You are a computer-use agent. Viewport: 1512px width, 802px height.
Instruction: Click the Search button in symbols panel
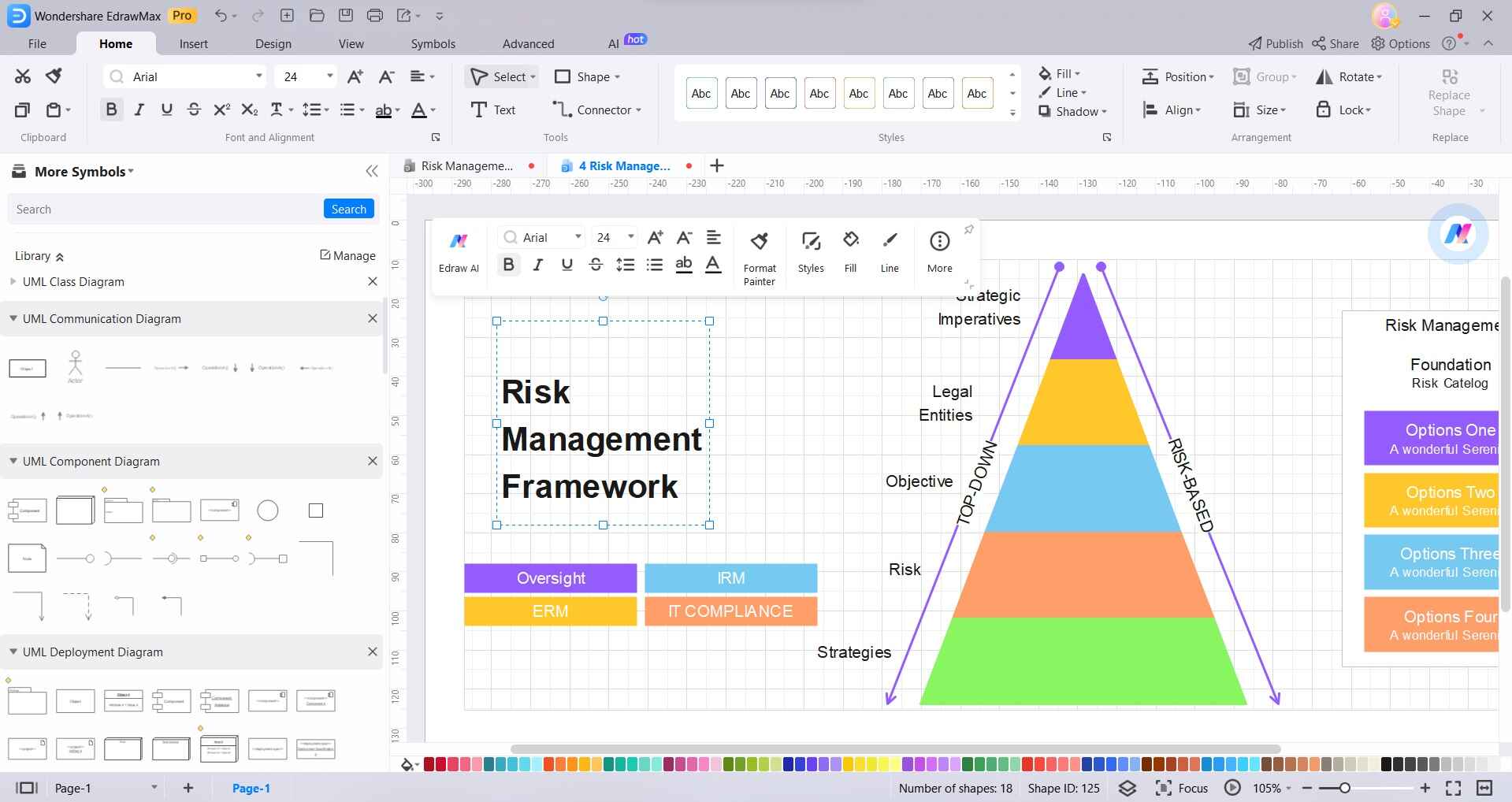(348, 209)
